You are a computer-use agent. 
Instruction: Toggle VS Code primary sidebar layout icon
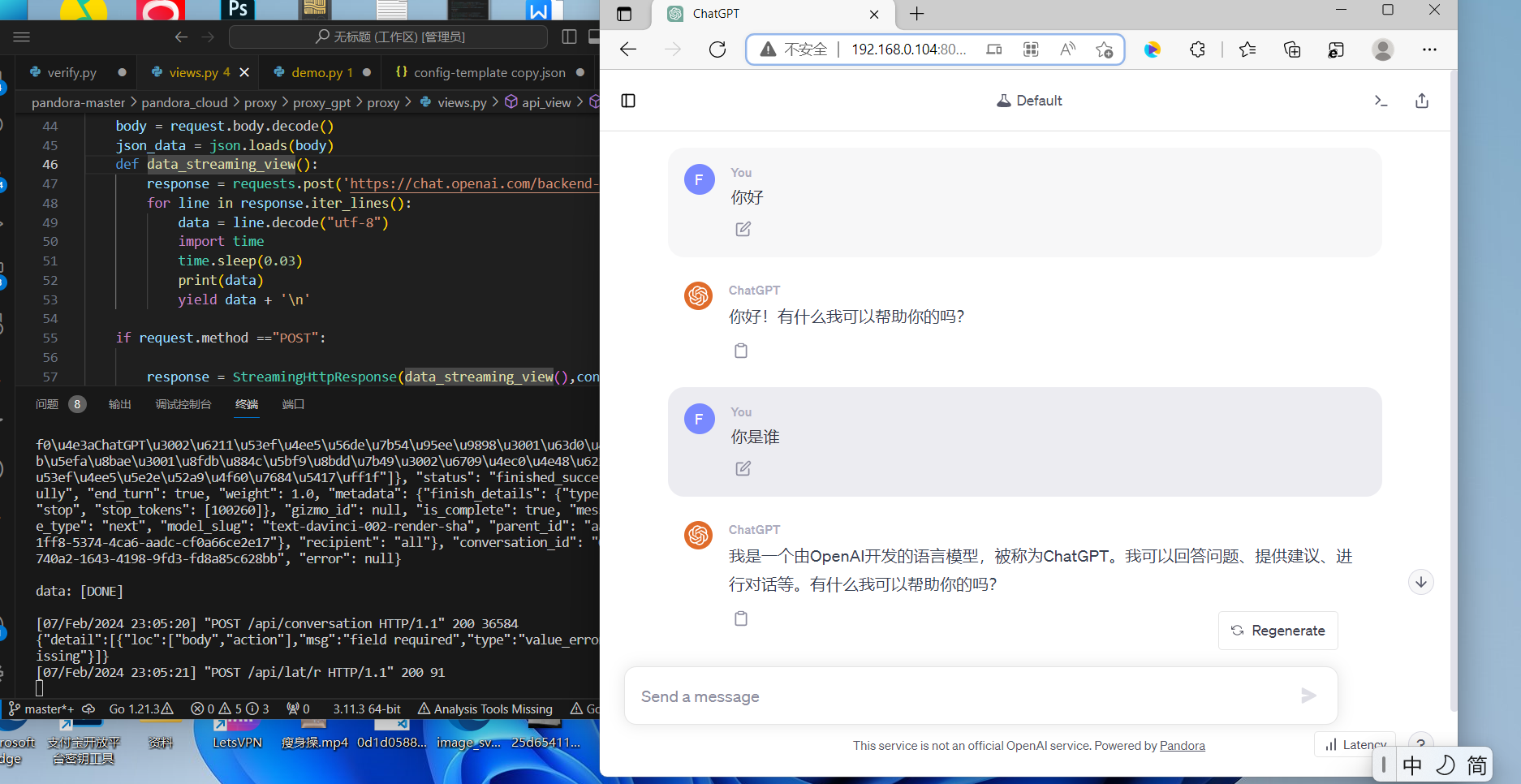[569, 37]
